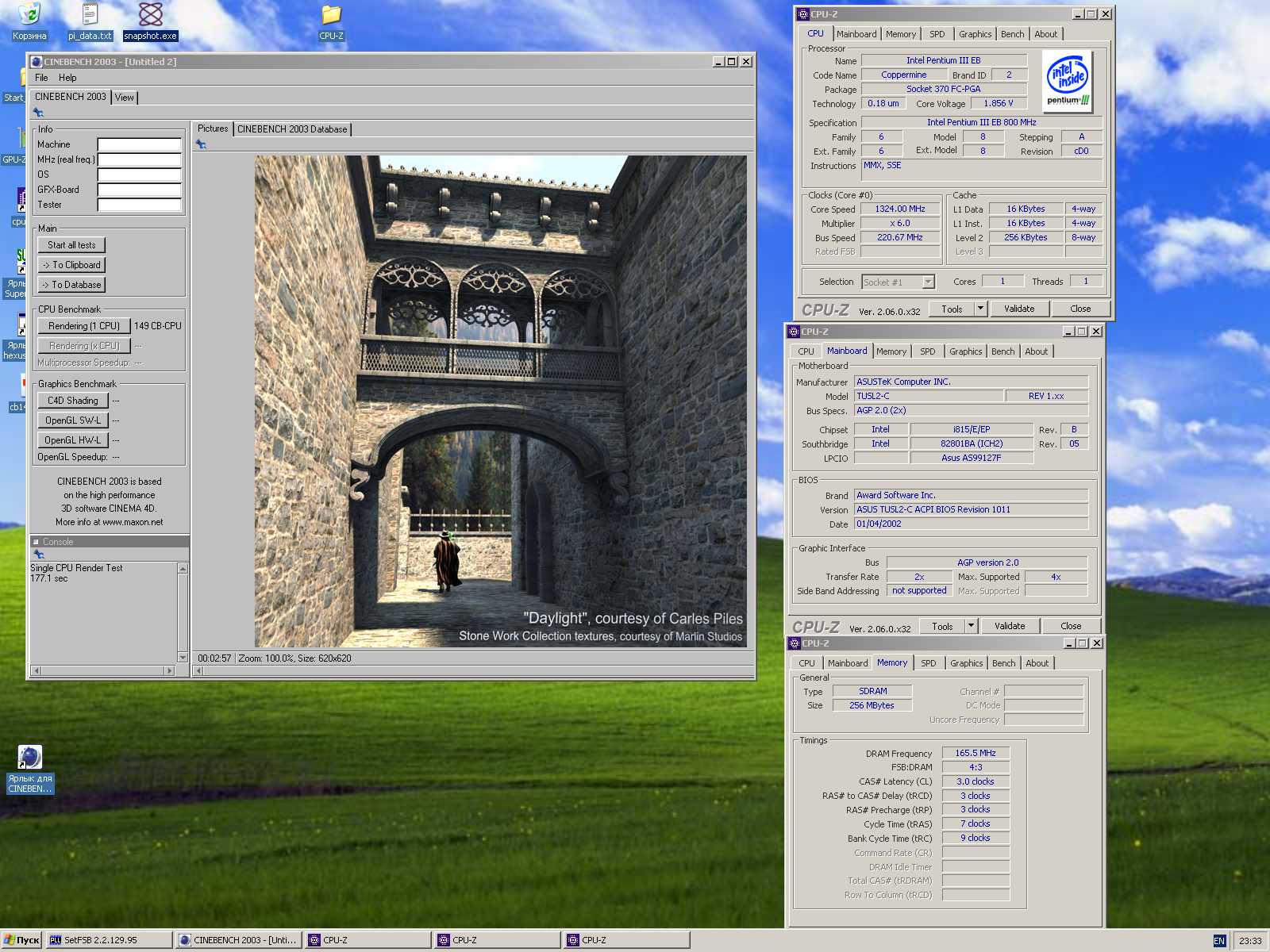Viewport: 1270px width, 952px height.
Task: Click the CINEBENCH window title bar icon
Action: pos(36,61)
